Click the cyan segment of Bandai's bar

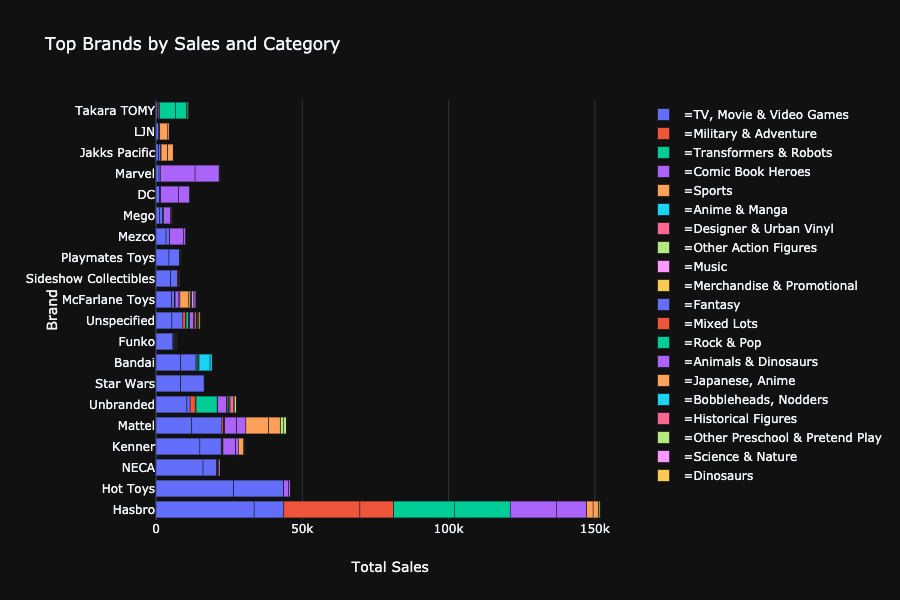coord(204,362)
